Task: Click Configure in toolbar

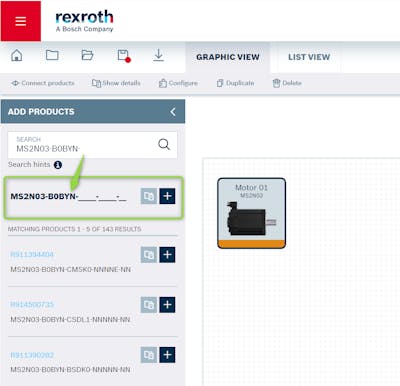Action: click(x=178, y=83)
